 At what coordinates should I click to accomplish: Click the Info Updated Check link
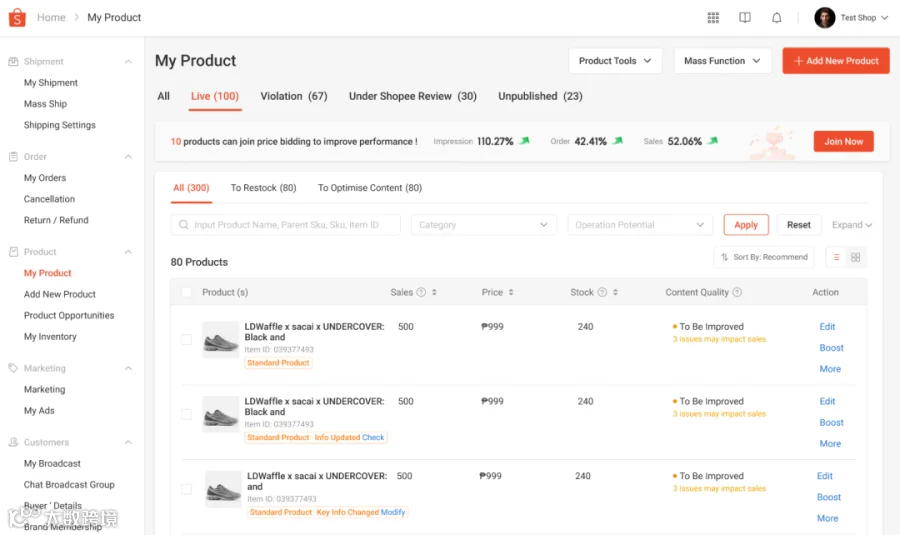point(373,437)
